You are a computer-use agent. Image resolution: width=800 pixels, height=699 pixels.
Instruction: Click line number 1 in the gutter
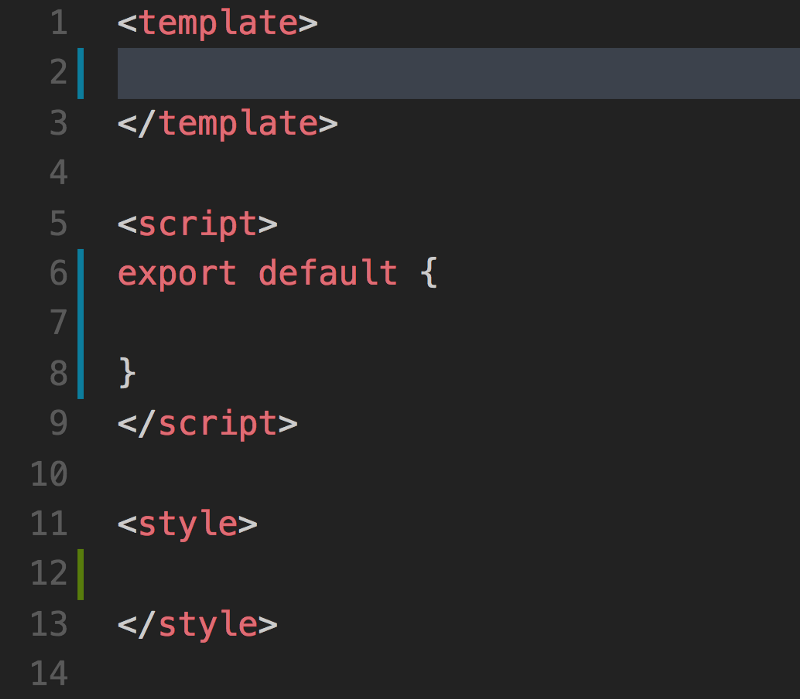point(57,23)
